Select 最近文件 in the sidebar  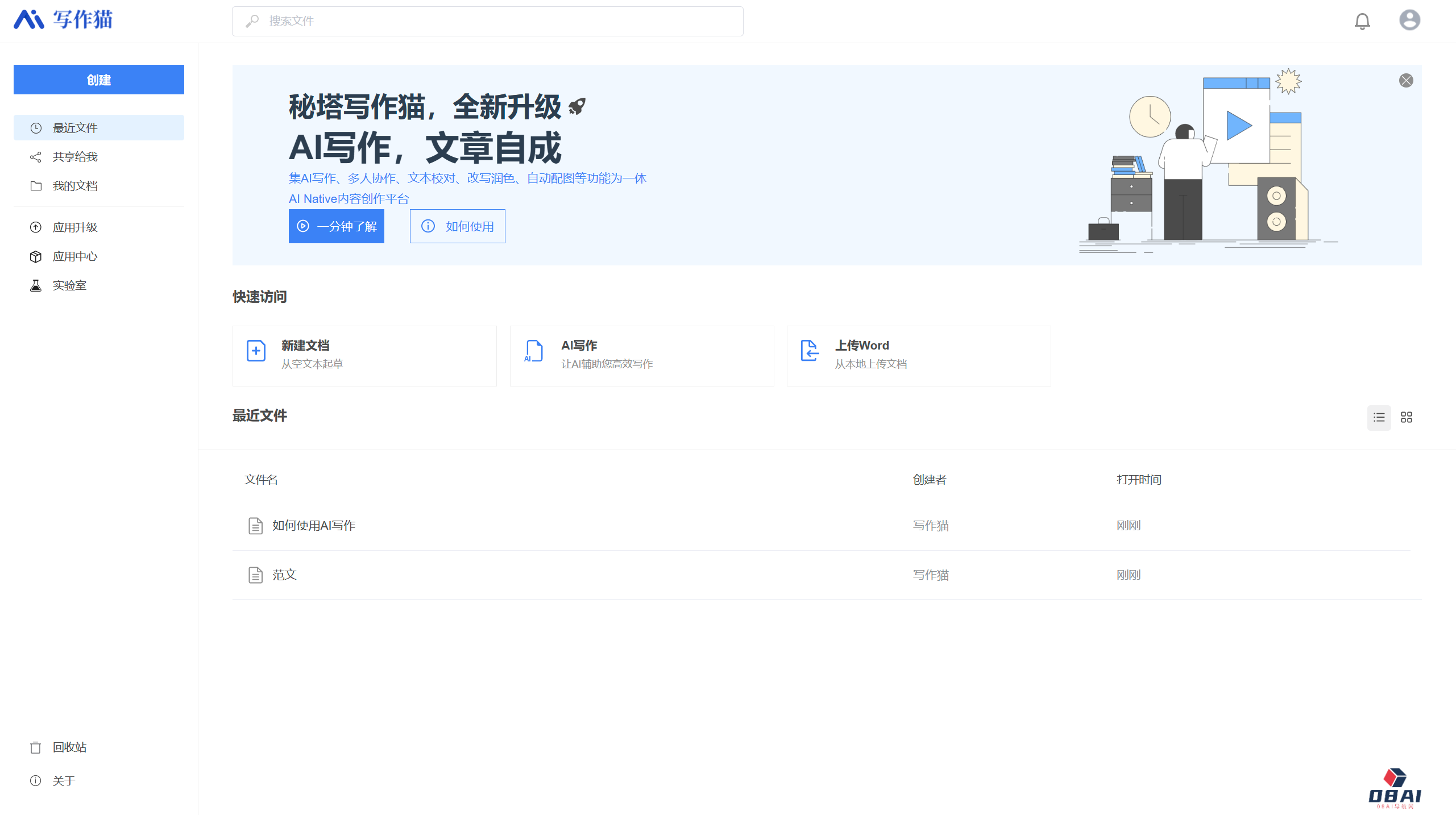99,128
